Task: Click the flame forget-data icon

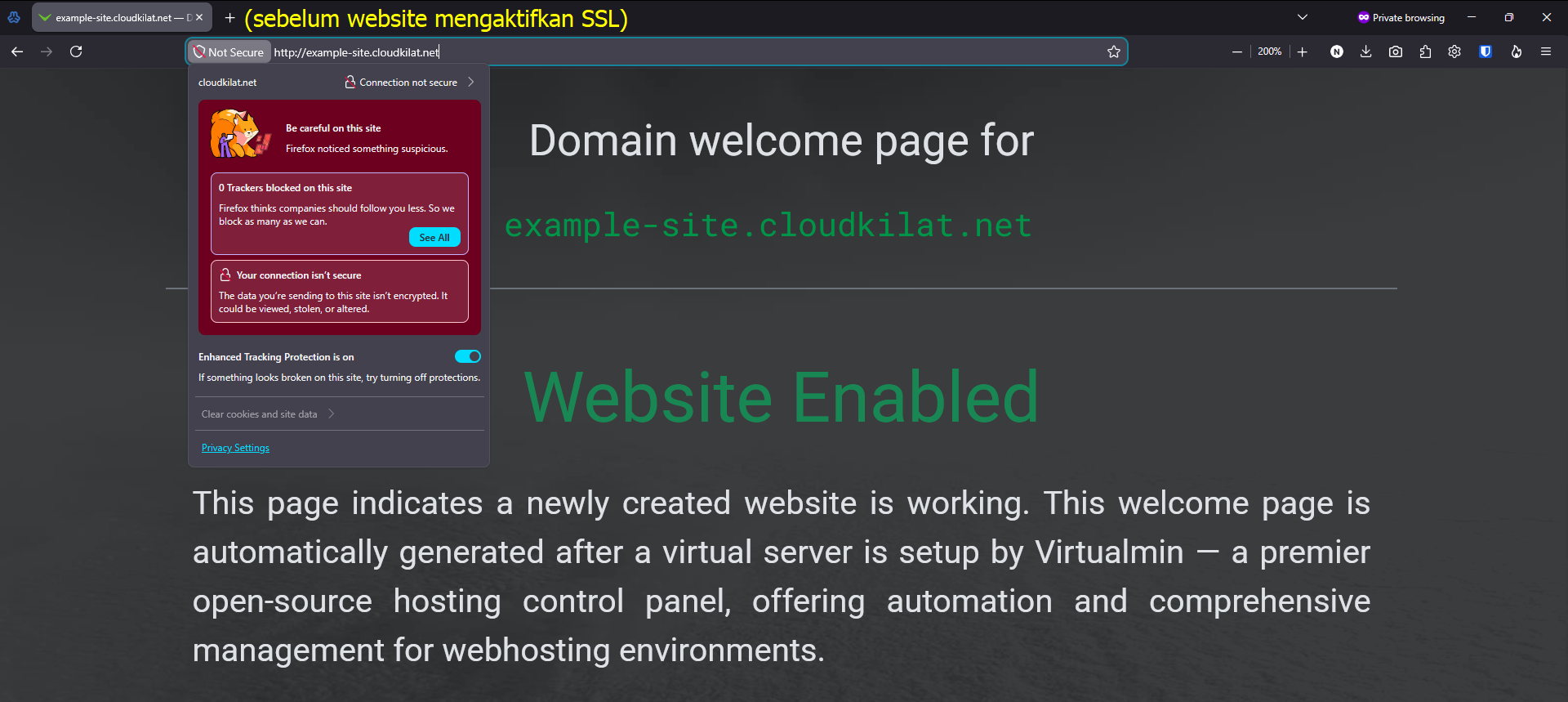Action: (x=1516, y=51)
